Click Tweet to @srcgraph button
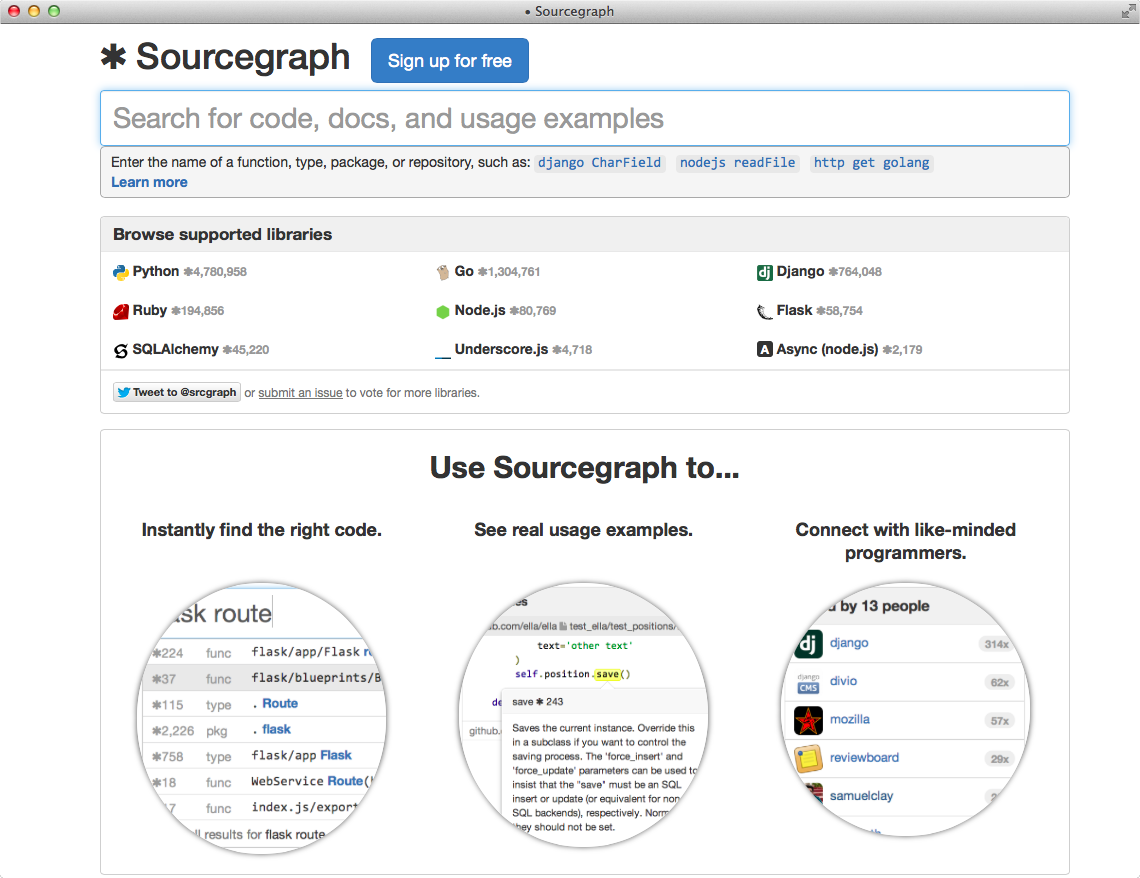1140x878 pixels. pos(177,392)
